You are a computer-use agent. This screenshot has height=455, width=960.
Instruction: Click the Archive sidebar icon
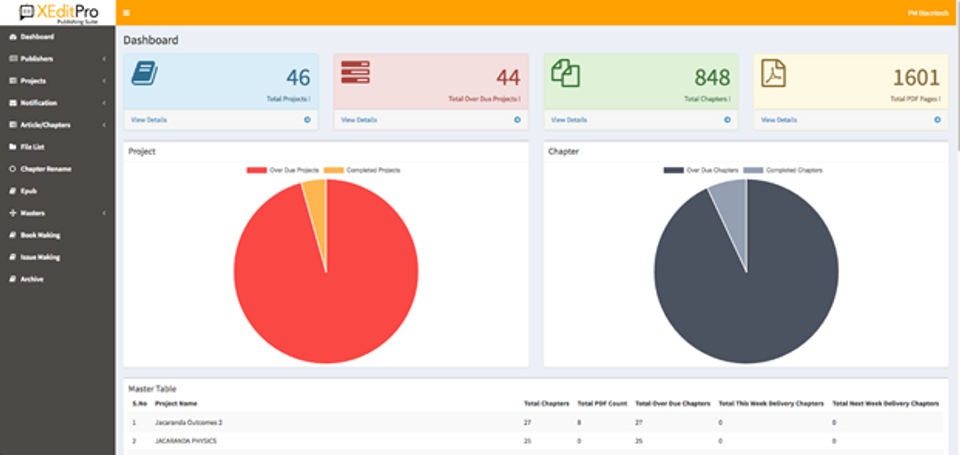tap(13, 279)
